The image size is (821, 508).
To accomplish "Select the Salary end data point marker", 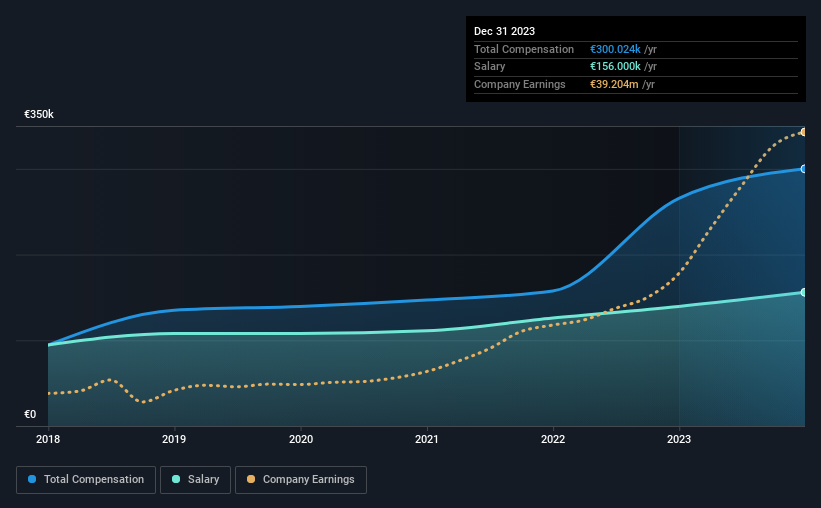I will [x=803, y=292].
